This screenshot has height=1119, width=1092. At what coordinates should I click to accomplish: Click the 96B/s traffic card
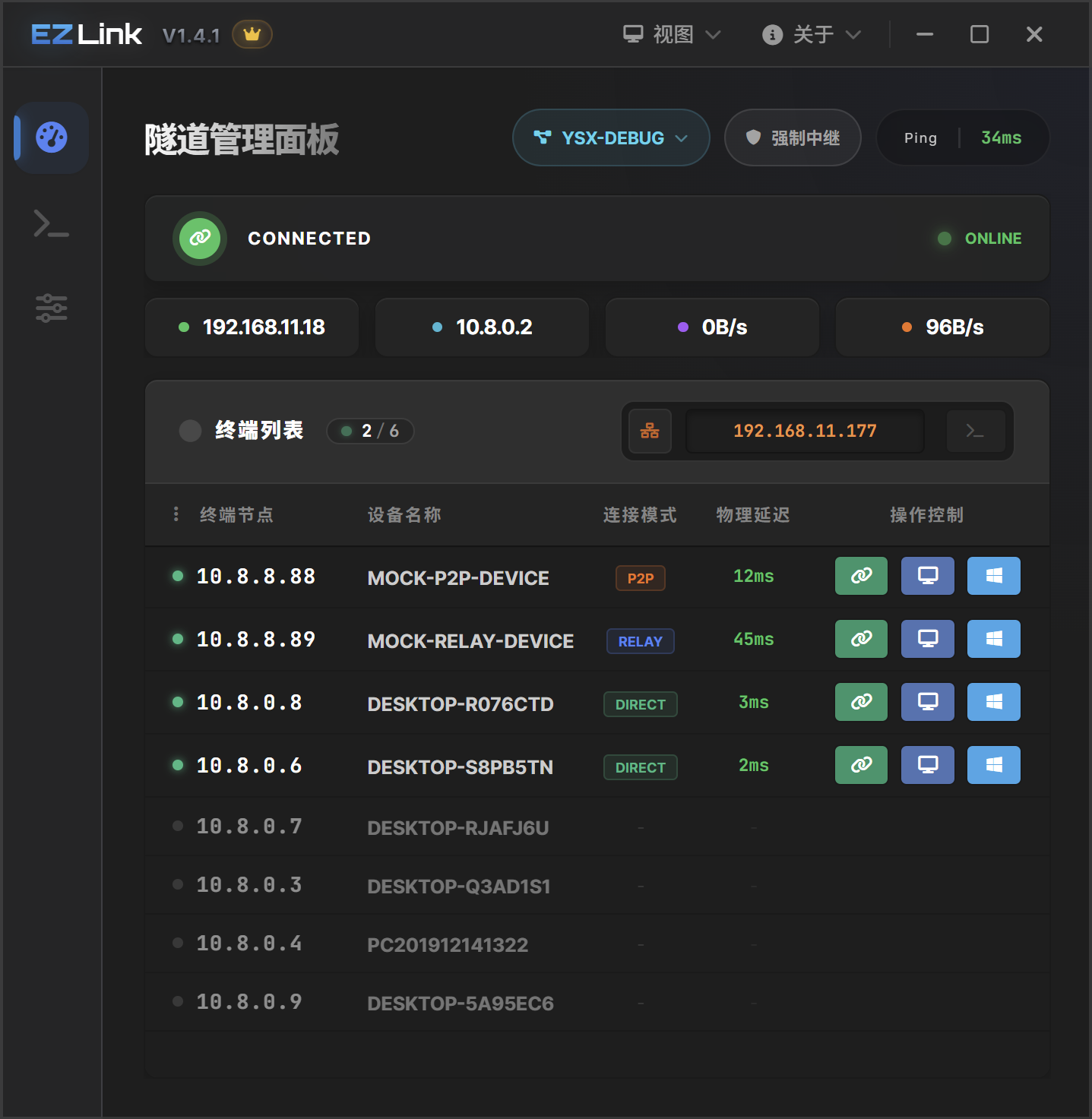pyautogui.click(x=942, y=327)
